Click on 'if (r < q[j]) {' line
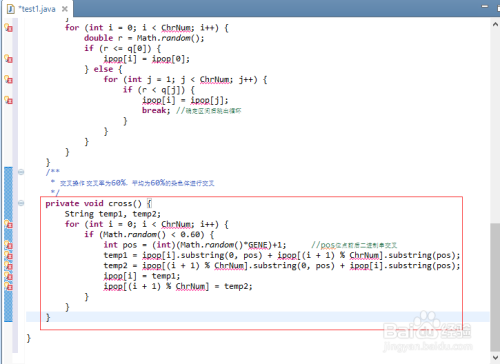This screenshot has width=500, height=364. (159, 90)
